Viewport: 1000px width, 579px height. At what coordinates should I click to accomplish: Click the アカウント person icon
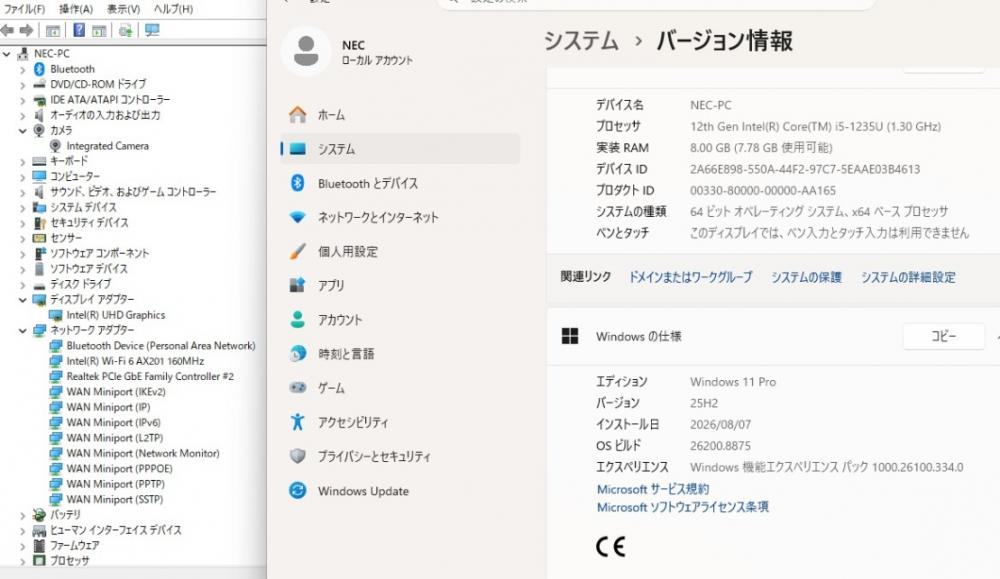coord(297,319)
